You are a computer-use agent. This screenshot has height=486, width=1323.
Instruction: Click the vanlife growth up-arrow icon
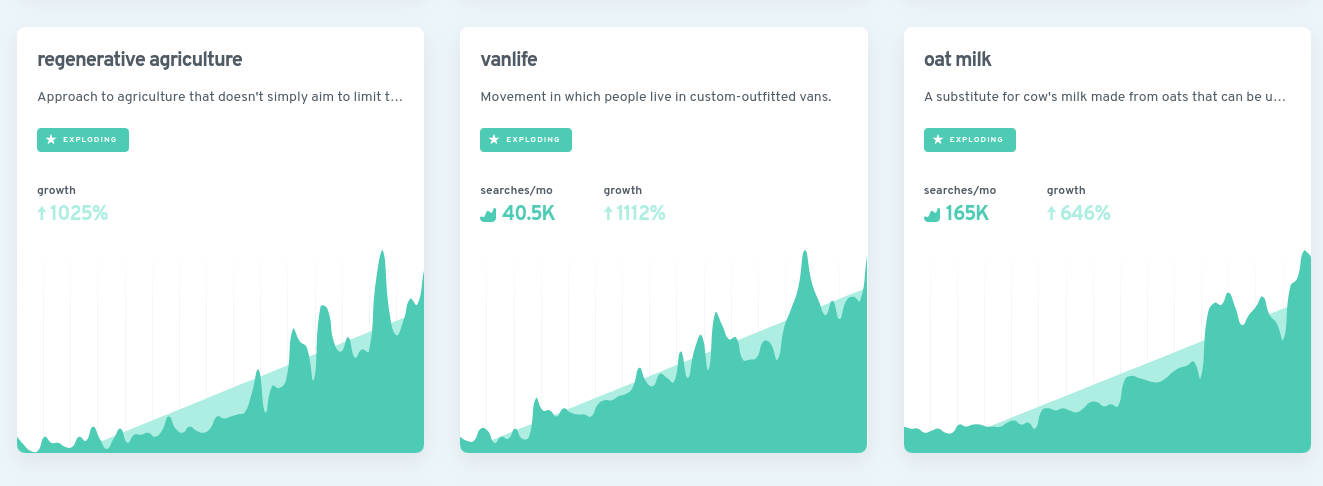608,213
